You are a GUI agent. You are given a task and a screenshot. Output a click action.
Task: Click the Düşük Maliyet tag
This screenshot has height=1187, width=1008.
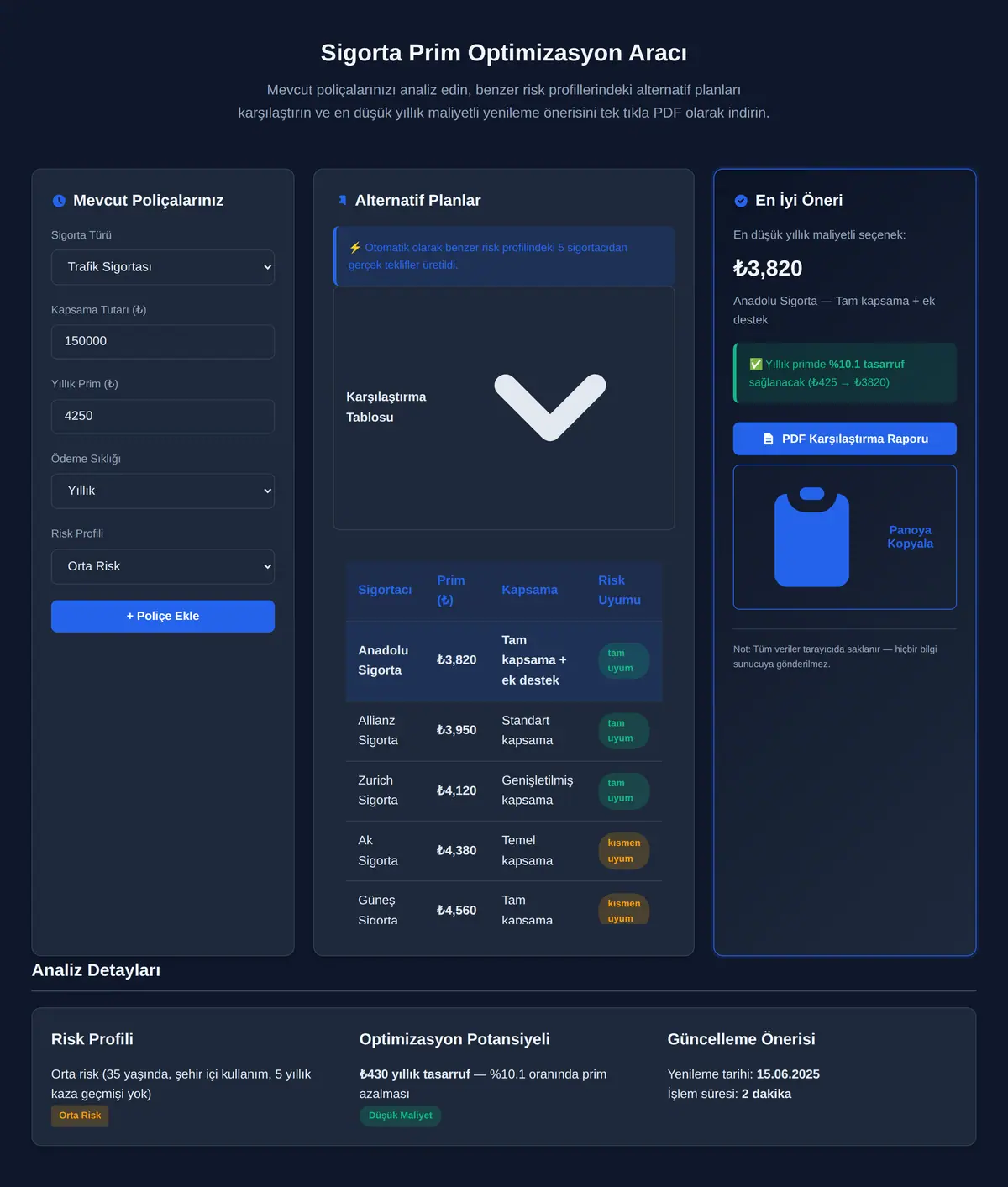point(400,1116)
